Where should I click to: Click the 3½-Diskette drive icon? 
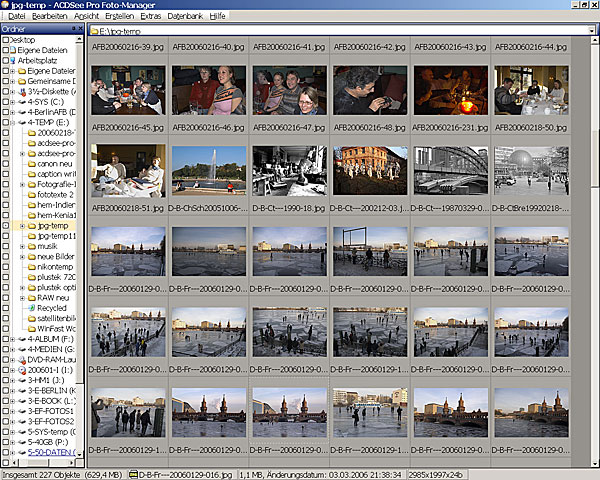[21, 91]
